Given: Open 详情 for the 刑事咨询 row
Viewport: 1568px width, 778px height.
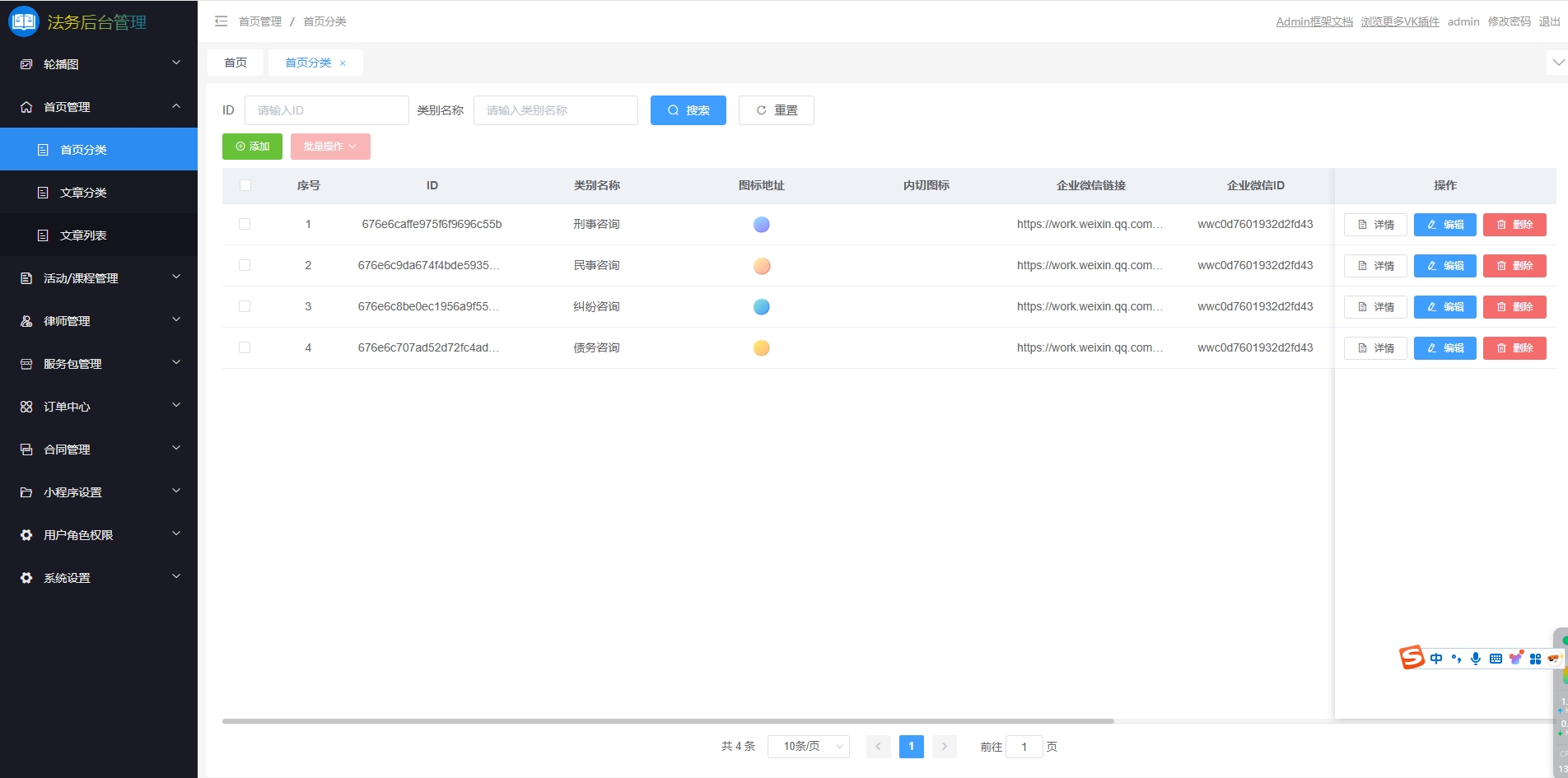Looking at the screenshot, I should click(1375, 225).
